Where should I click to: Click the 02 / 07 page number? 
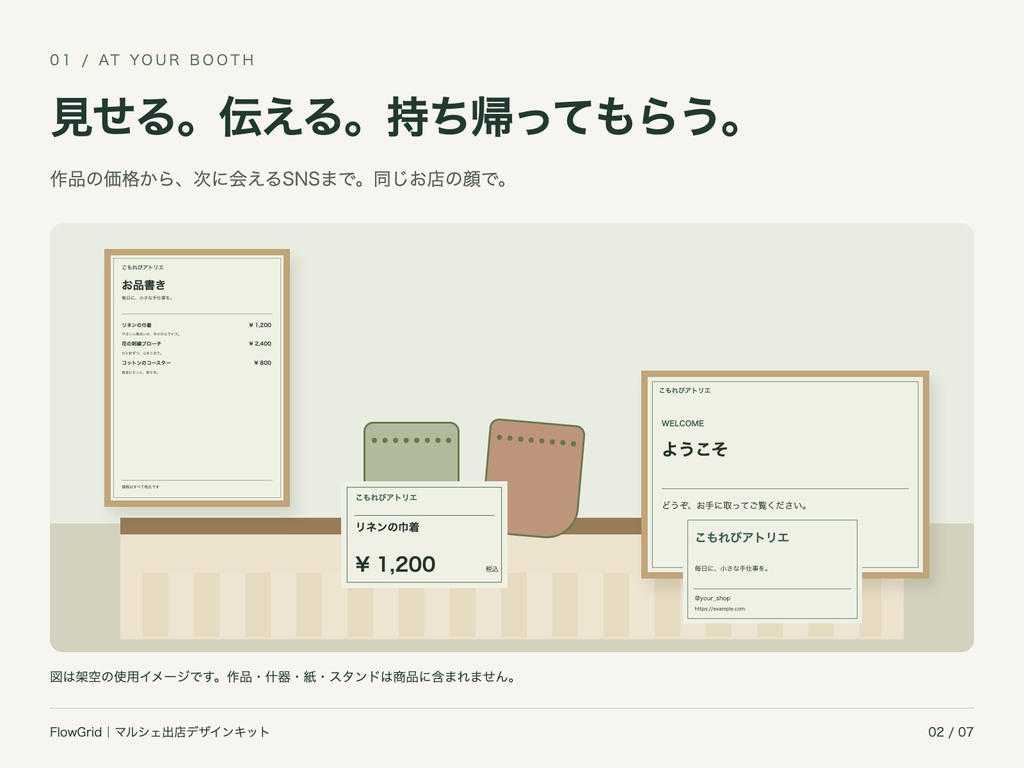pos(951,732)
